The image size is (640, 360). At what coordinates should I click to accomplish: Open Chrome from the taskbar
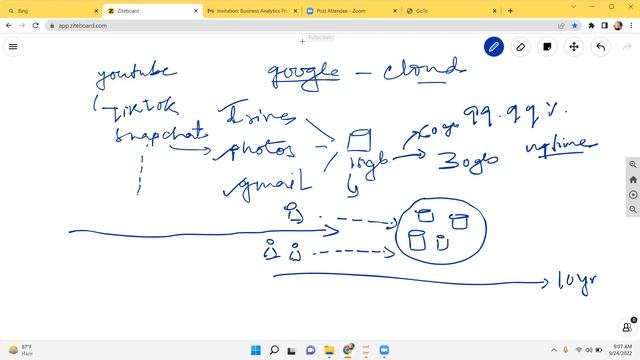[x=348, y=350]
